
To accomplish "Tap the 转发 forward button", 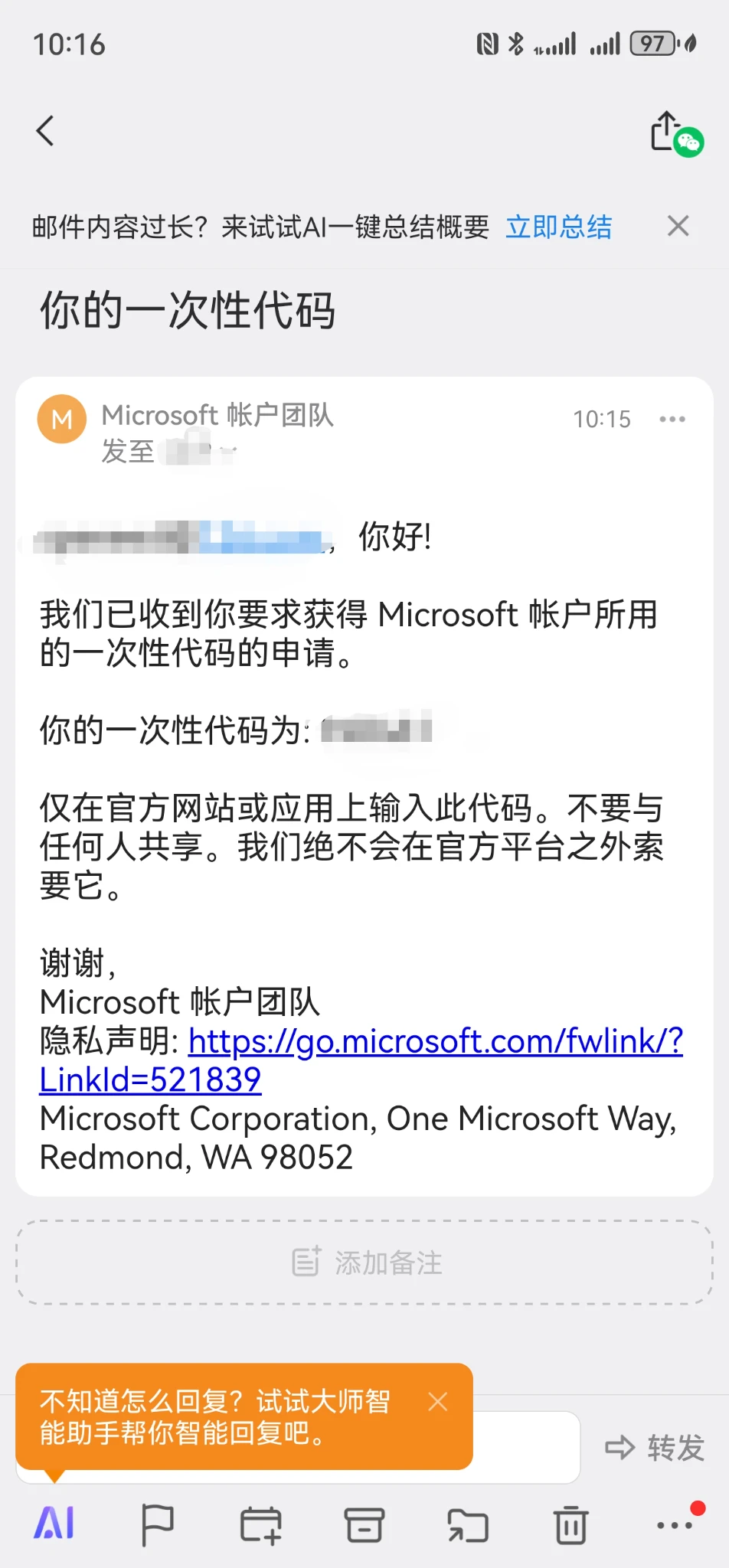I will tap(655, 1448).
